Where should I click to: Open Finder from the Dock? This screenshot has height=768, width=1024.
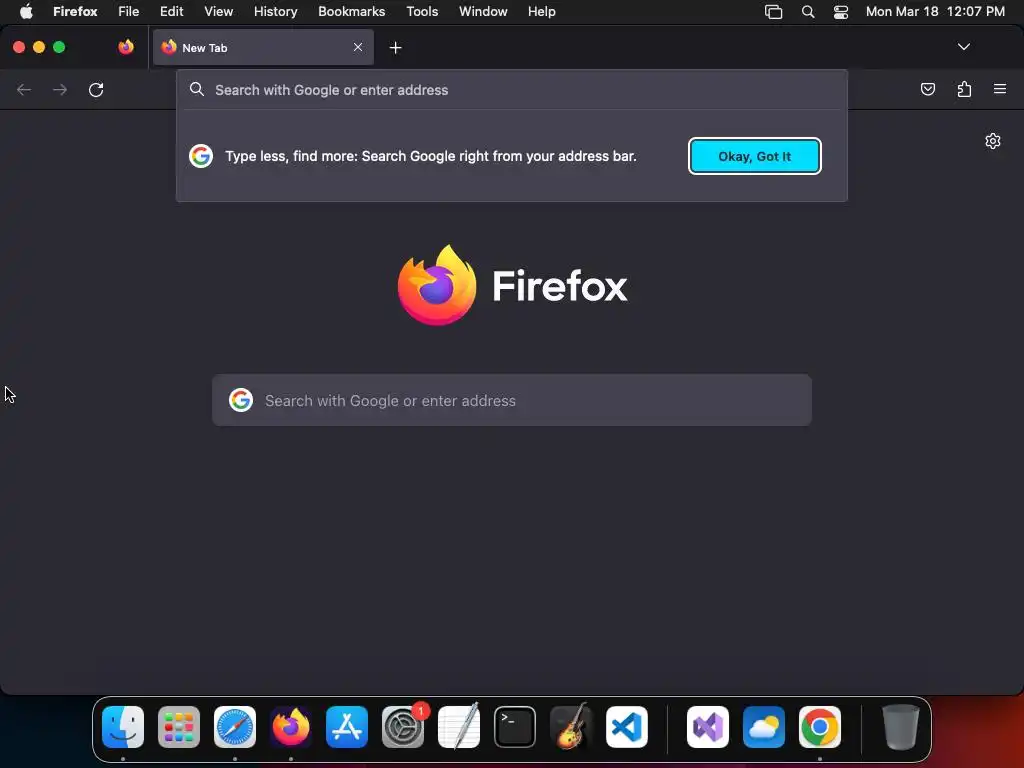[123, 727]
